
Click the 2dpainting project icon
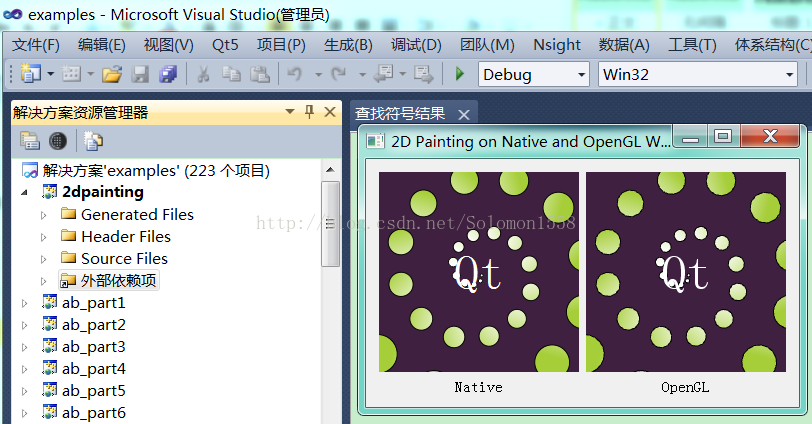point(50,192)
